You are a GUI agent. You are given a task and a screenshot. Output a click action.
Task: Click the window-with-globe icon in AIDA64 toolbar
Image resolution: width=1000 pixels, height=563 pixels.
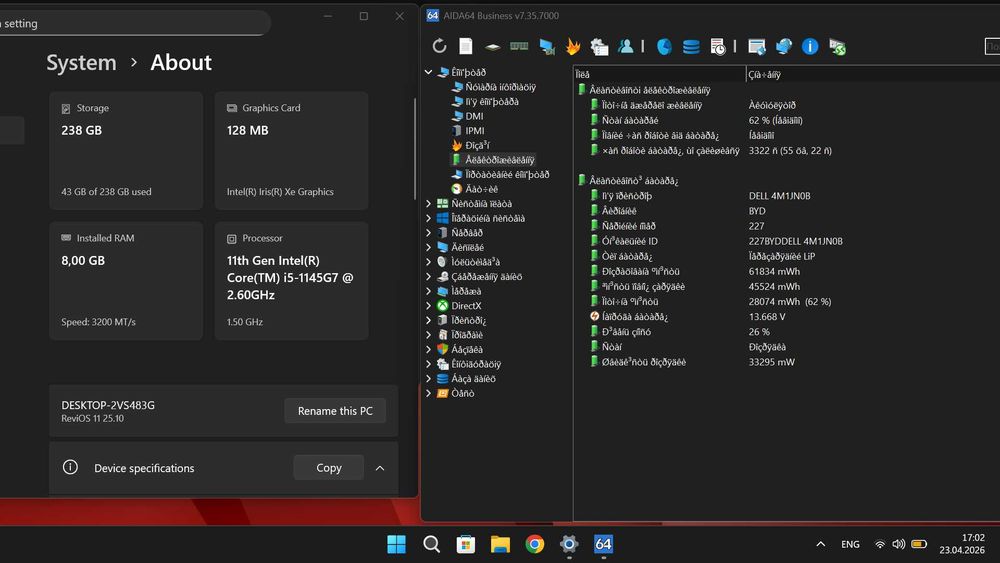(757, 47)
